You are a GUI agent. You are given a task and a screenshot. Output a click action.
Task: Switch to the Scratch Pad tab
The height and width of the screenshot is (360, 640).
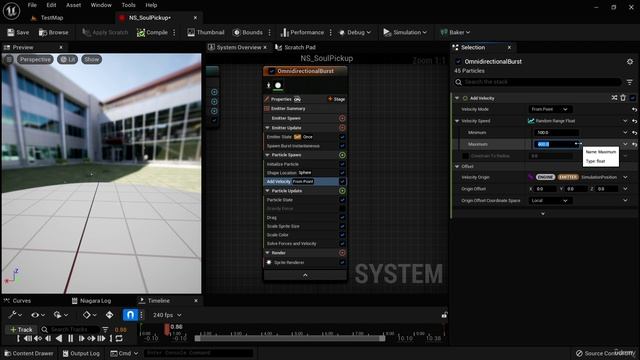coord(296,47)
